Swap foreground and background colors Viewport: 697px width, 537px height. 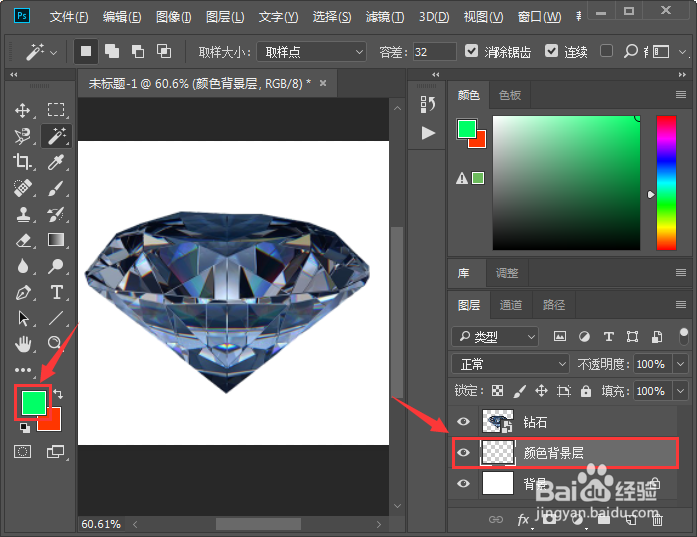(58, 393)
